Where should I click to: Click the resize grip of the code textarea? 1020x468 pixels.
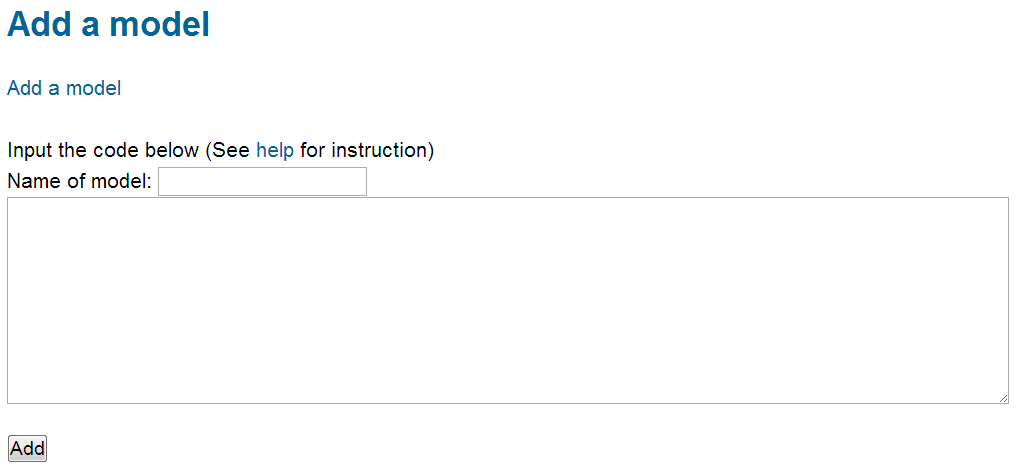(1003, 398)
